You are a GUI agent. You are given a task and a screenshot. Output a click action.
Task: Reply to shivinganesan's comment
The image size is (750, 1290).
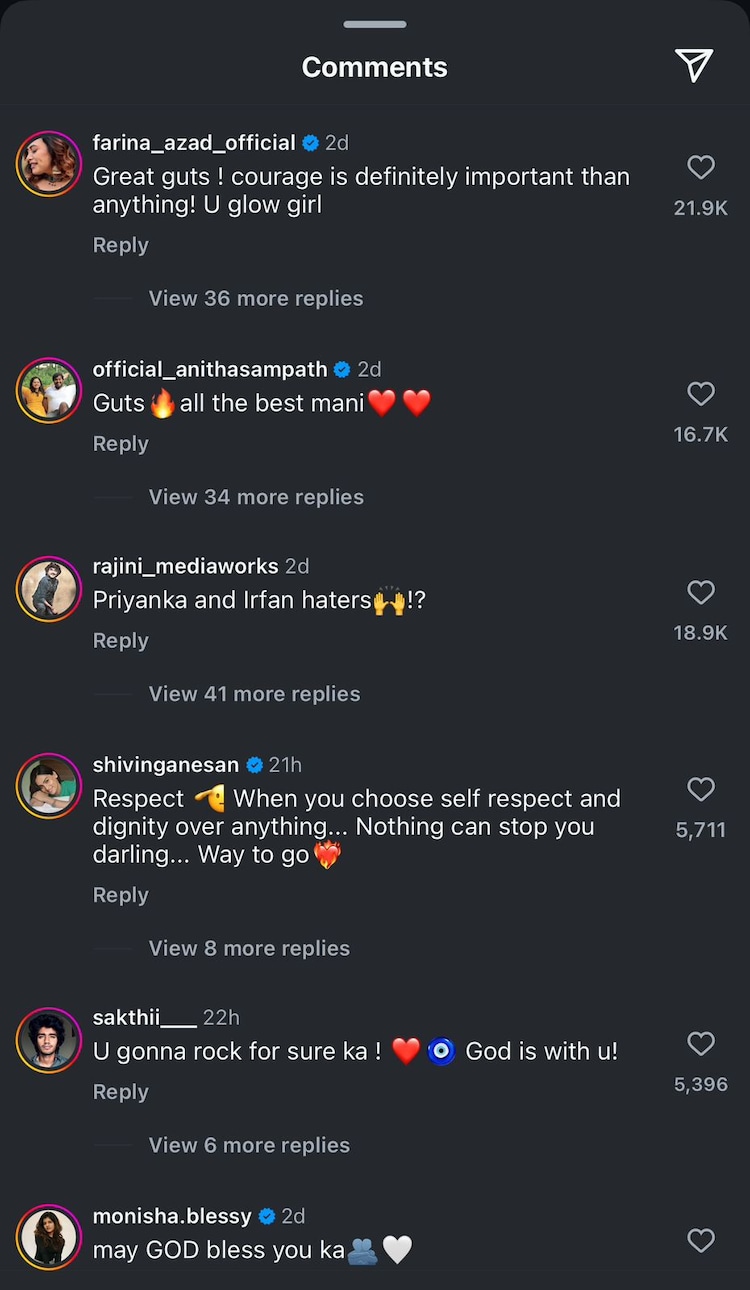pyautogui.click(x=120, y=895)
